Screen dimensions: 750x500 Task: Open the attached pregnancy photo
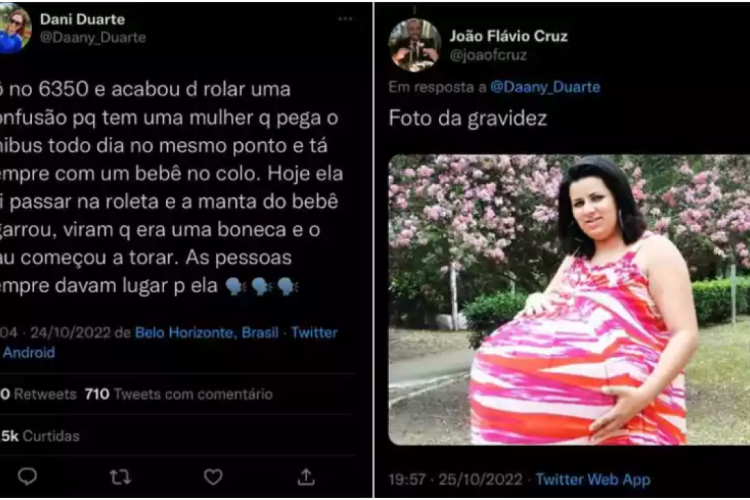coord(569,300)
